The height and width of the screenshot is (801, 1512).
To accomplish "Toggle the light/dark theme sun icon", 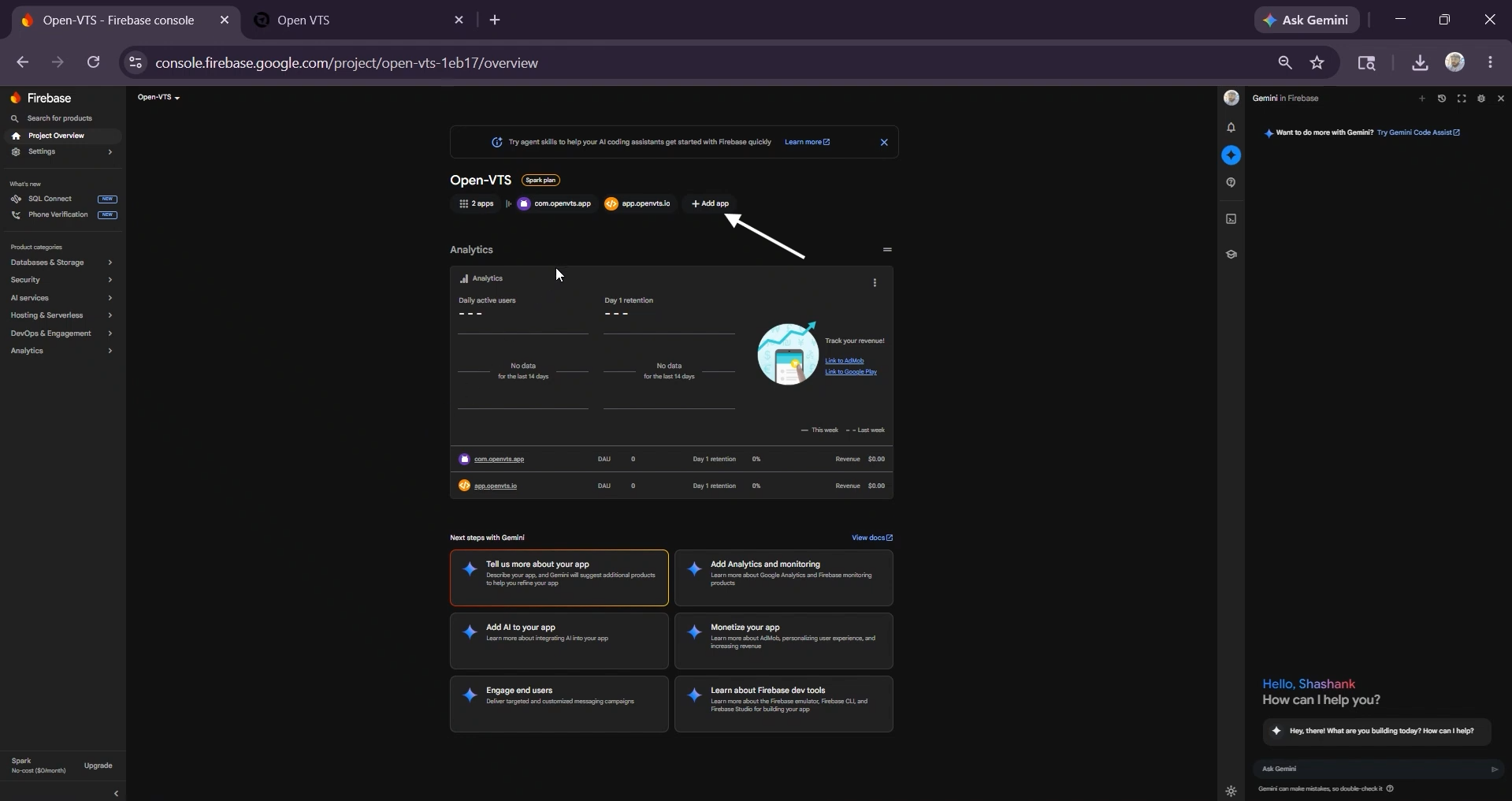I will tap(1232, 792).
